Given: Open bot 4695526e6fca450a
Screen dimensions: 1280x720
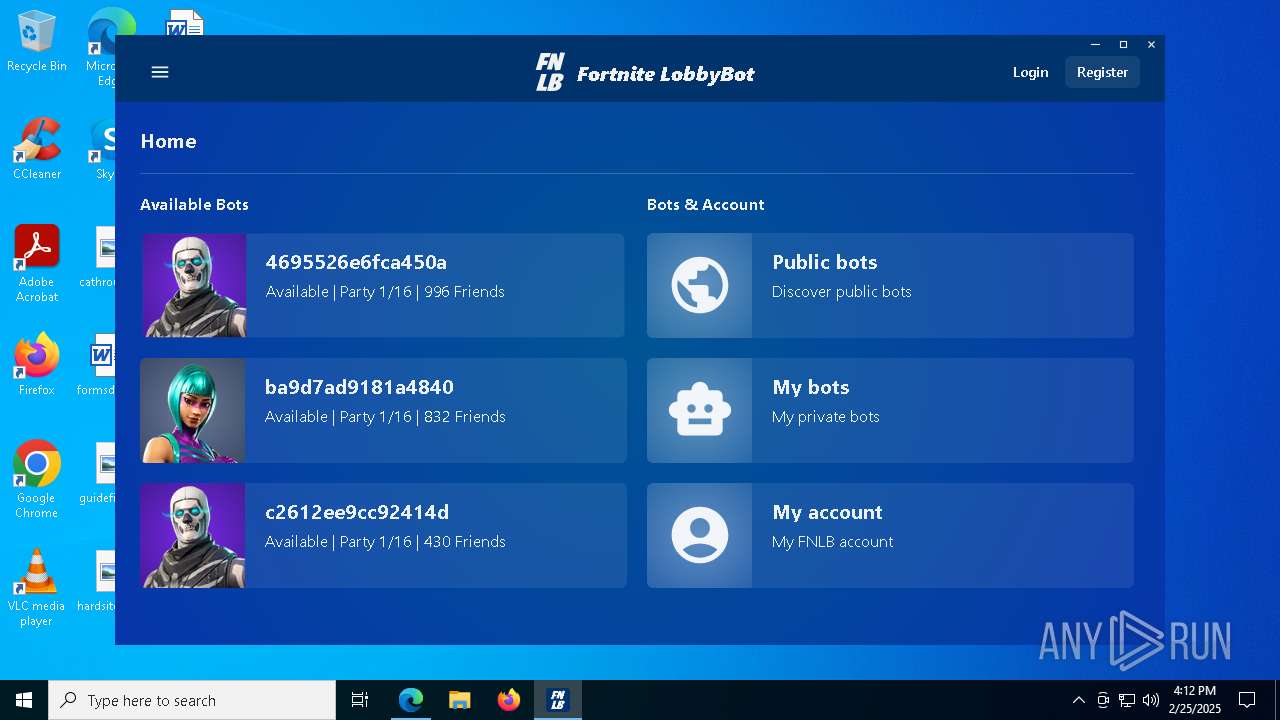Looking at the screenshot, I should click(382, 285).
